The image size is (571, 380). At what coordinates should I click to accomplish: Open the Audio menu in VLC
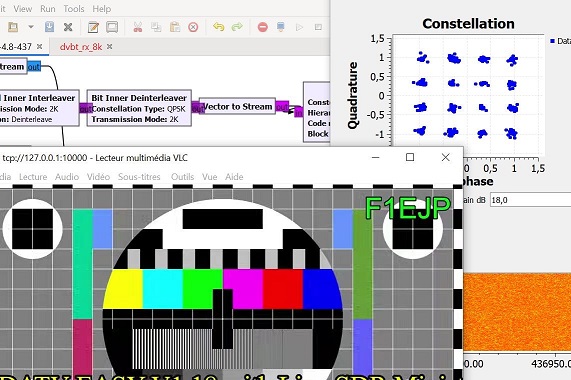pyautogui.click(x=67, y=177)
